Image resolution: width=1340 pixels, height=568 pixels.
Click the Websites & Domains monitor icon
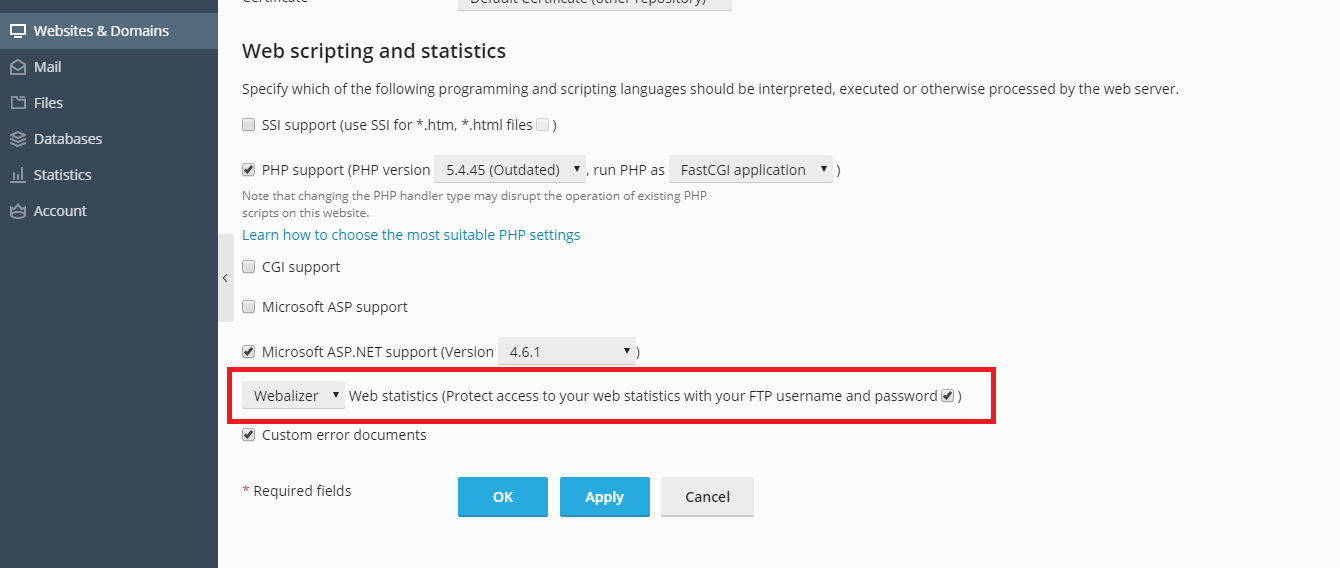[x=17, y=31]
